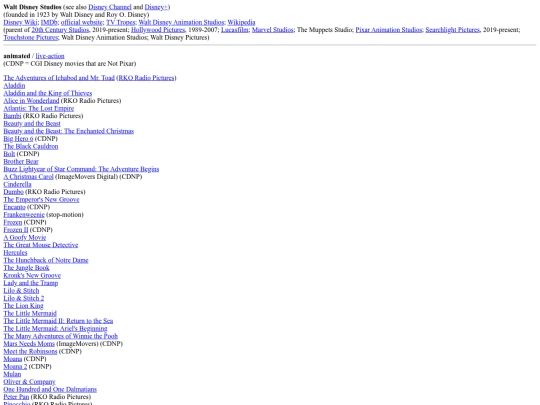Image resolution: width=540 pixels, height=405 pixels.
Task: Open The Little Mermaid link
Action: tap(30, 313)
